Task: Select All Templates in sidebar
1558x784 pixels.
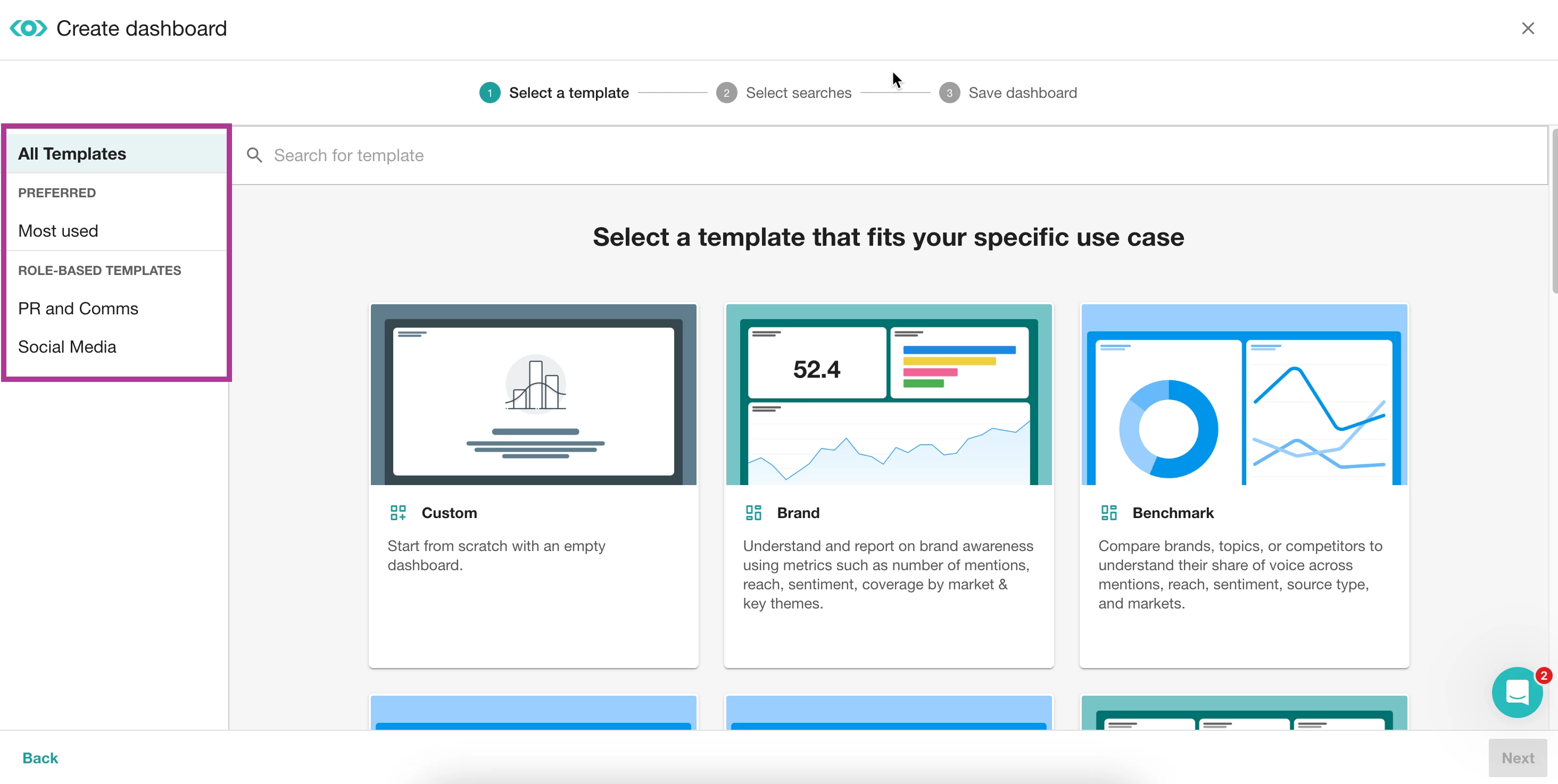Action: [x=72, y=154]
